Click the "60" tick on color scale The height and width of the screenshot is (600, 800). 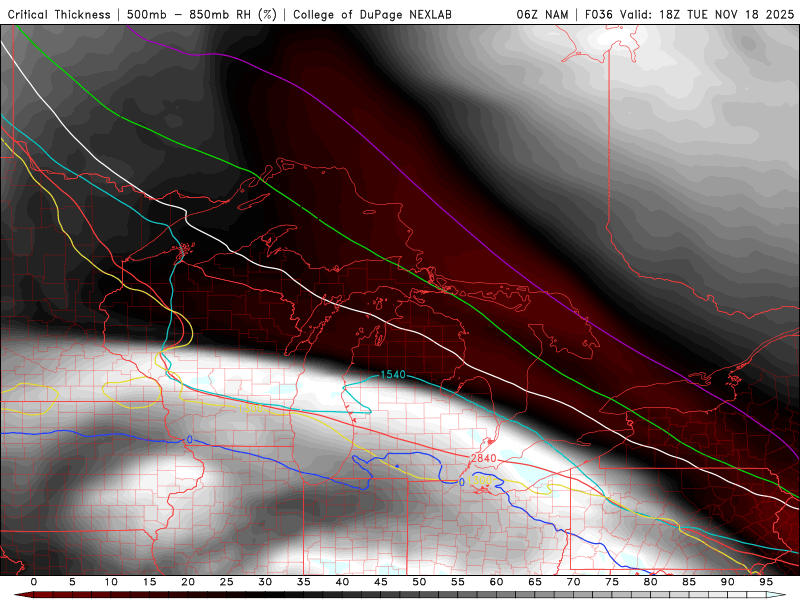[496, 582]
